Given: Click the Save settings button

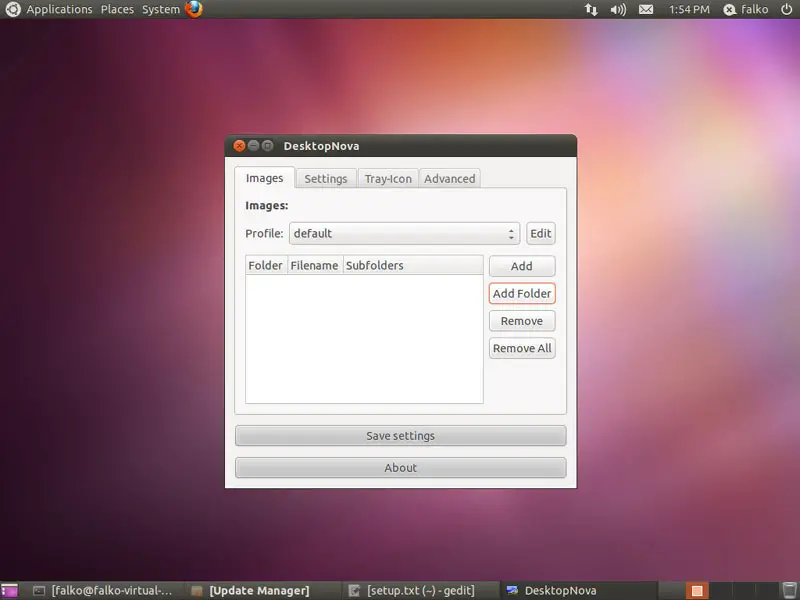Looking at the screenshot, I should pyautogui.click(x=401, y=436).
